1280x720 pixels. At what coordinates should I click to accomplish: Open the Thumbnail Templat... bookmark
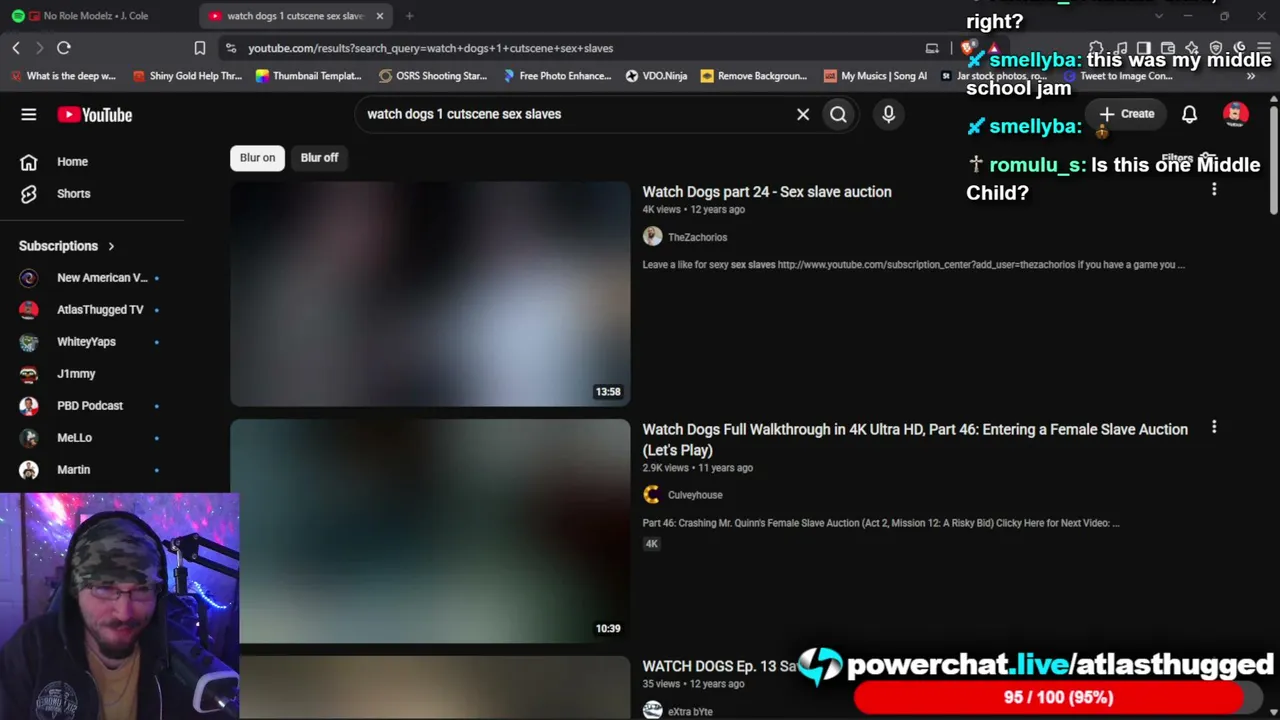click(308, 76)
